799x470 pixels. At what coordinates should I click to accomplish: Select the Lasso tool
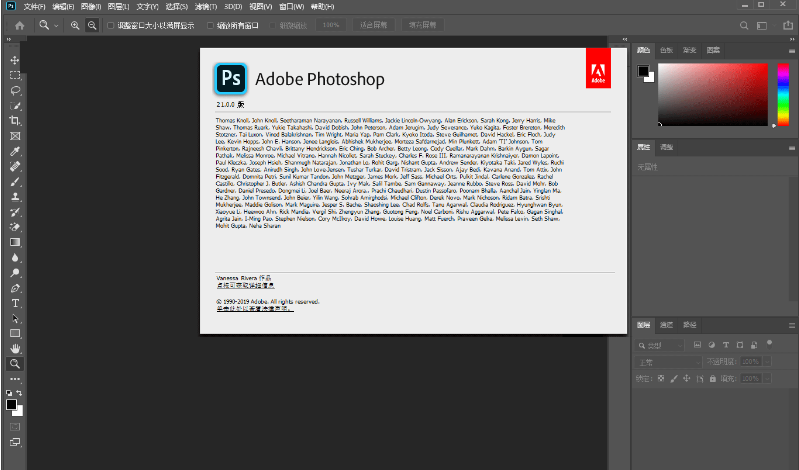(x=15, y=91)
